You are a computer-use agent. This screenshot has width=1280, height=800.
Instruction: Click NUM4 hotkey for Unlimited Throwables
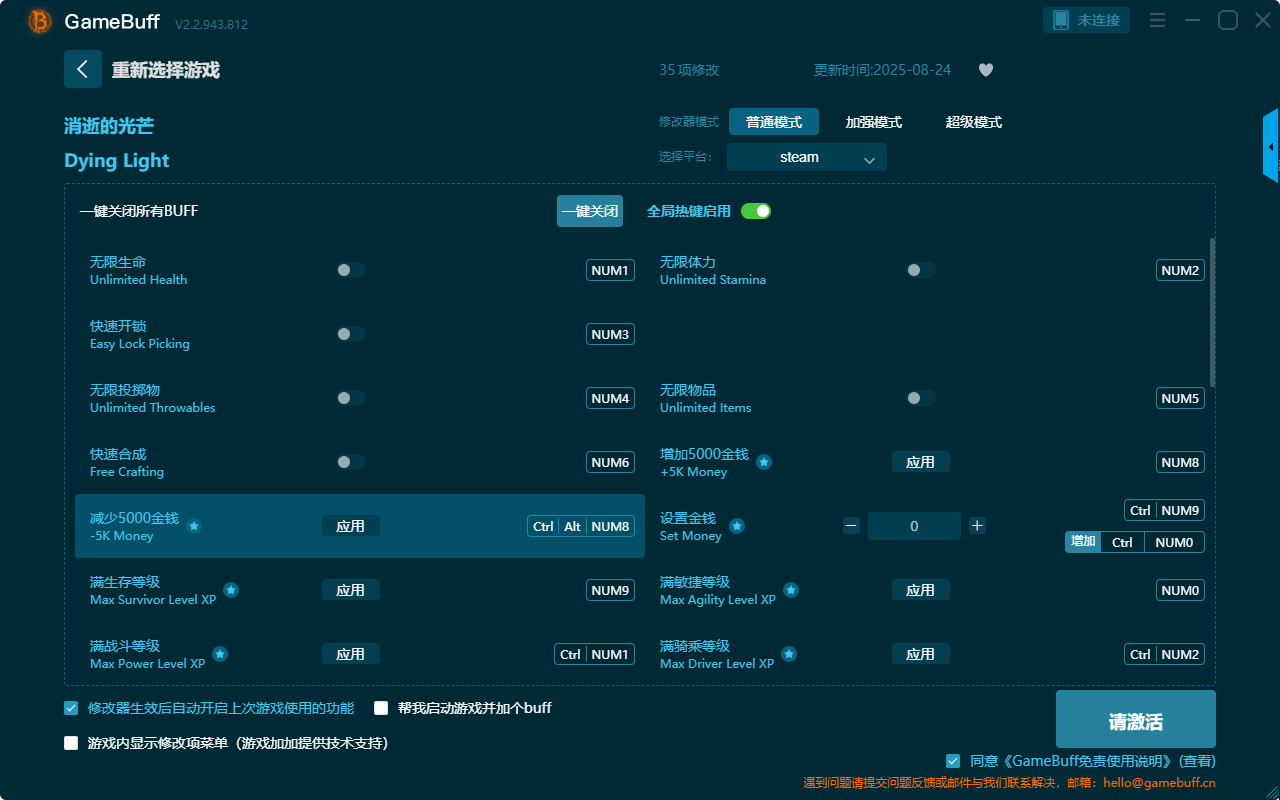610,398
